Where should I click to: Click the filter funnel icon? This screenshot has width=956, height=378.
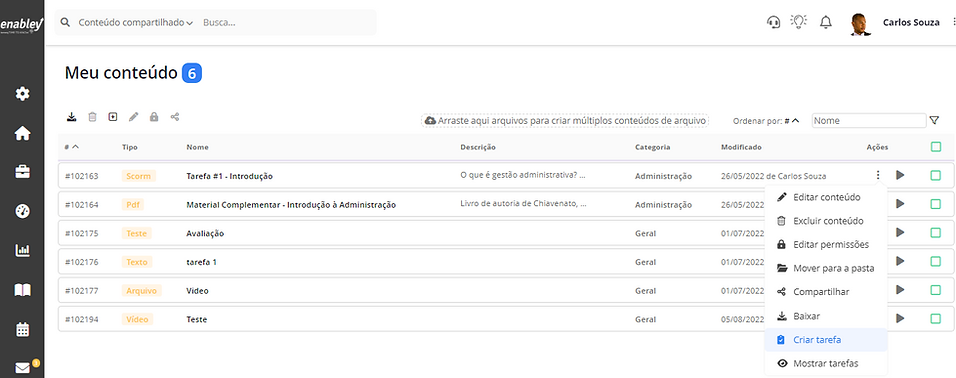point(935,120)
